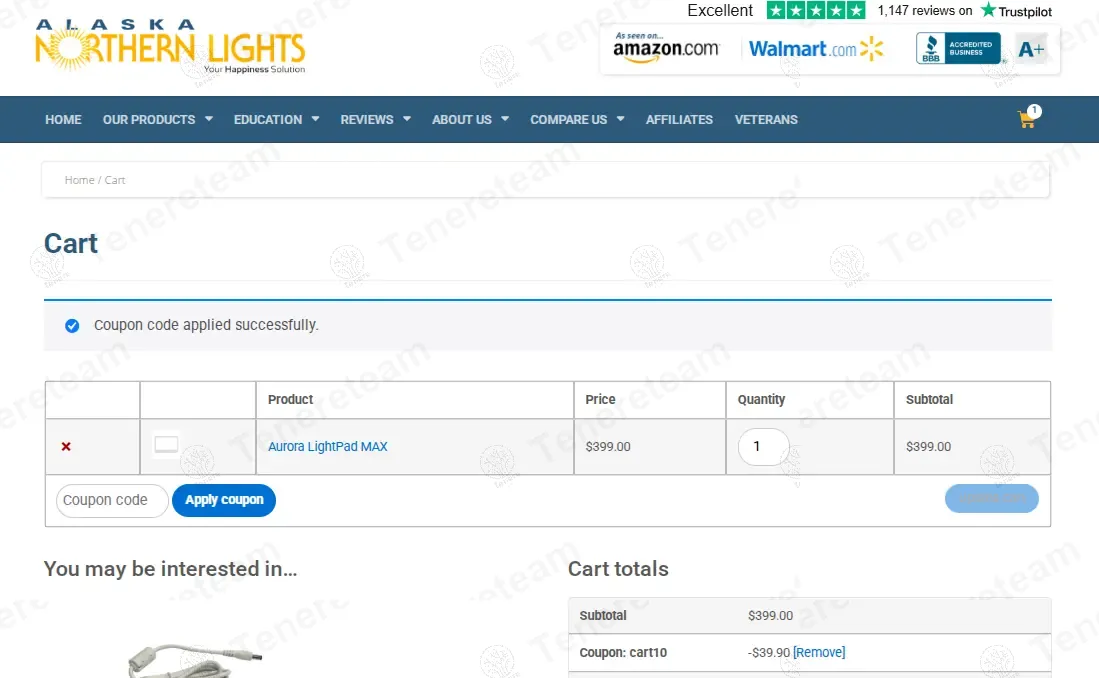Viewport: 1099px width, 678px height.
Task: Click the -$39.90 coupon discount amount
Action: pyautogui.click(x=769, y=652)
